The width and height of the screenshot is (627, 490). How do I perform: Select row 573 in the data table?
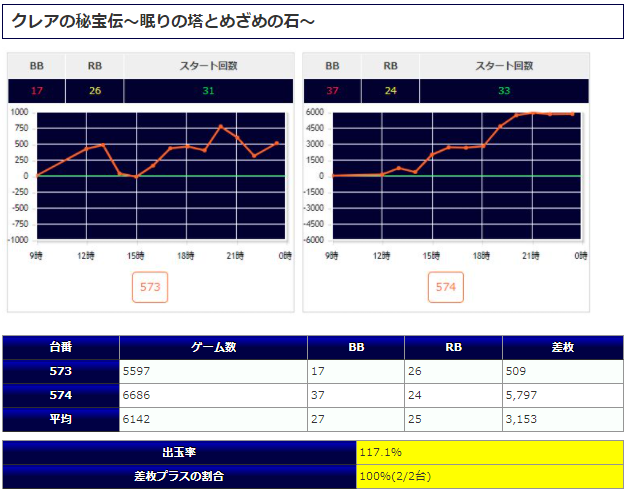tap(61, 371)
